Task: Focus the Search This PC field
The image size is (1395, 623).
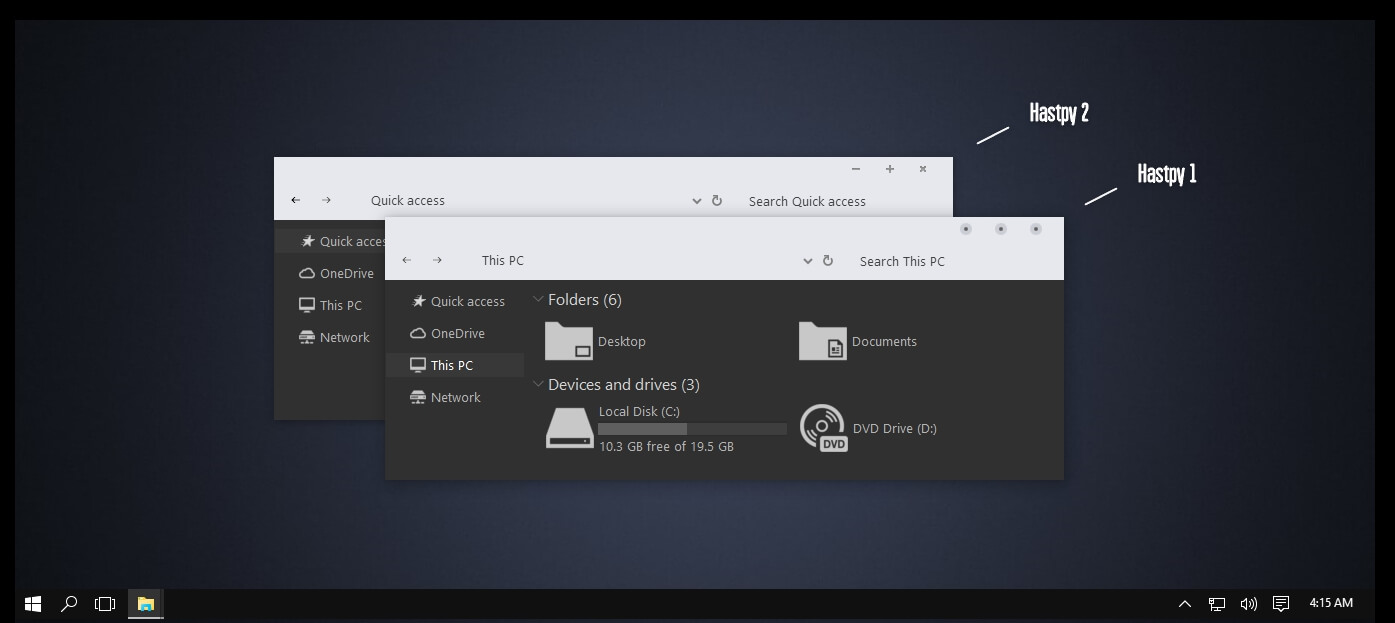Action: coord(902,261)
